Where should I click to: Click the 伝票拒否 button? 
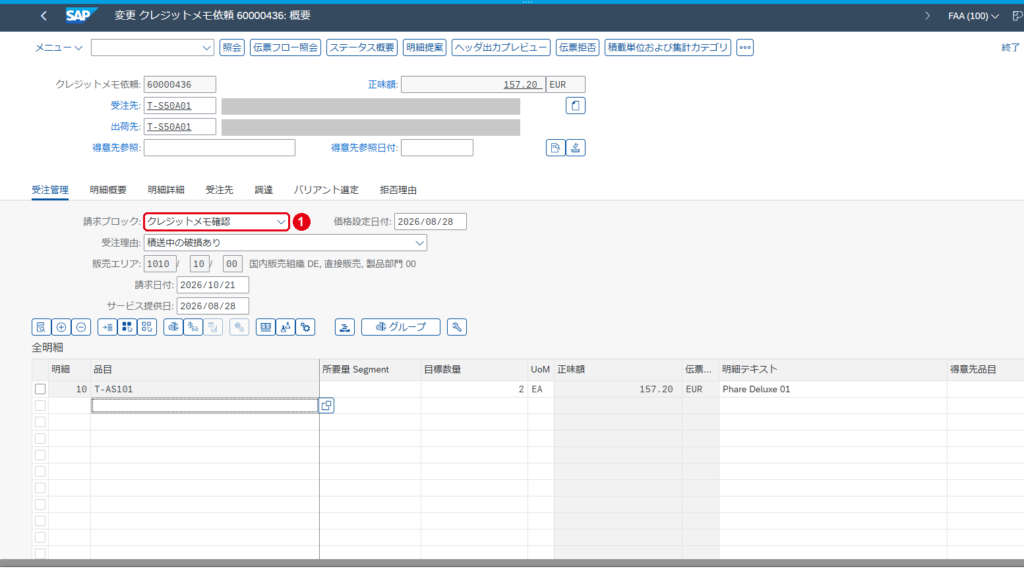[577, 48]
